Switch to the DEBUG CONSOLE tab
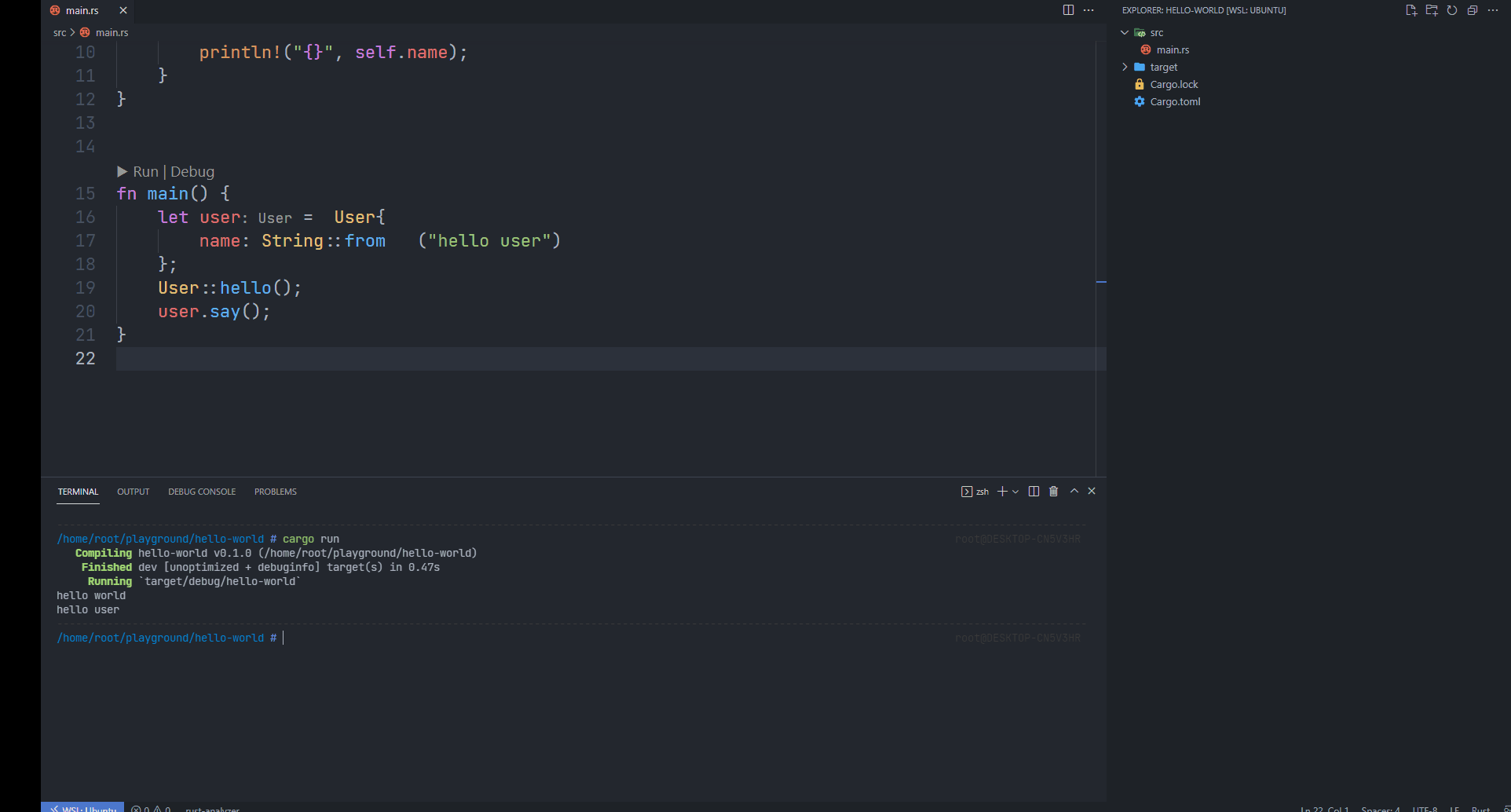Viewport: 1511px width, 812px height. pos(202,492)
